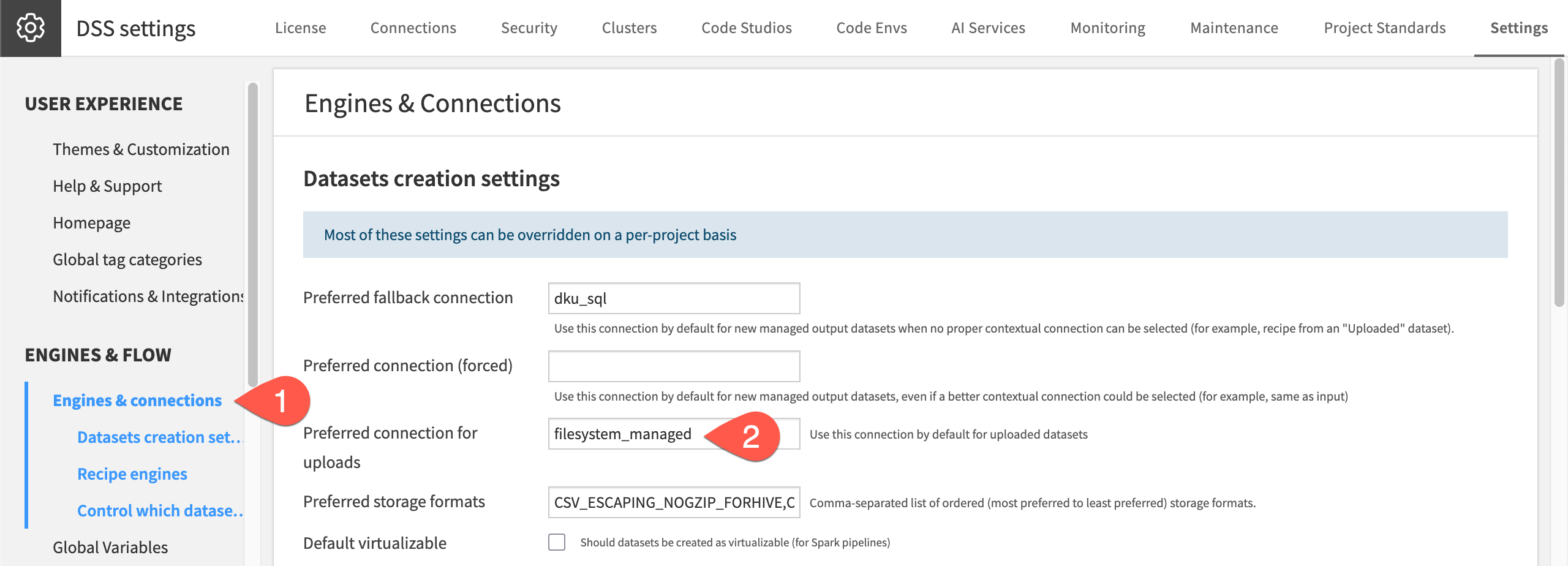Screen dimensions: 1568x566
Task: Open the License tab
Action: [x=300, y=28]
